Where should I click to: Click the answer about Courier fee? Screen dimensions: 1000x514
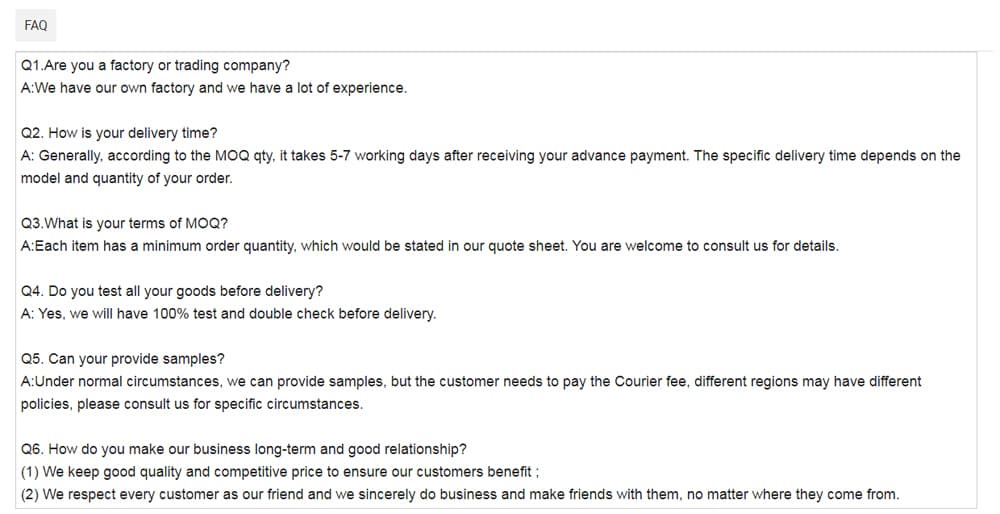pyautogui.click(x=471, y=382)
